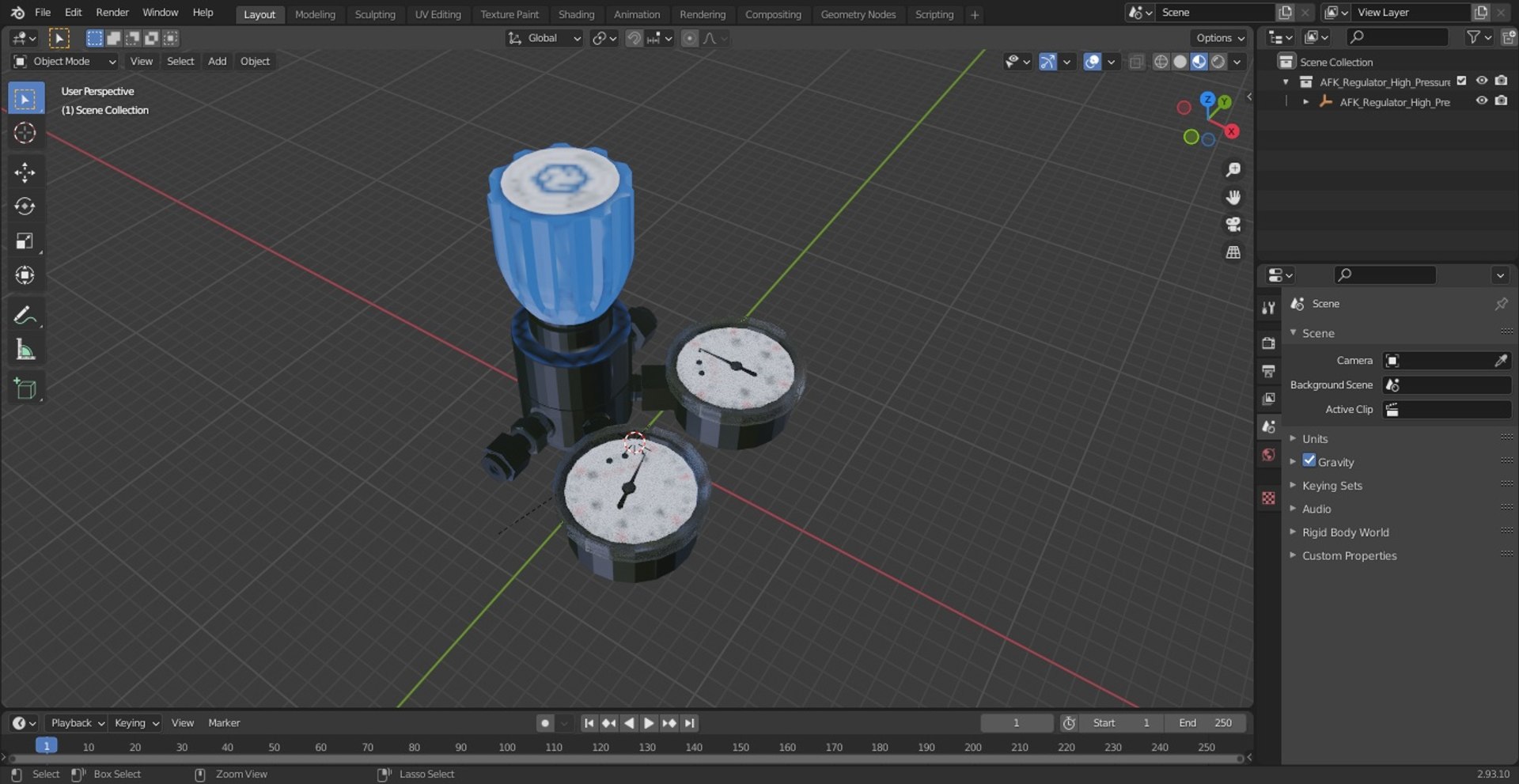
Task: Select the Scale tool
Action: [x=25, y=241]
